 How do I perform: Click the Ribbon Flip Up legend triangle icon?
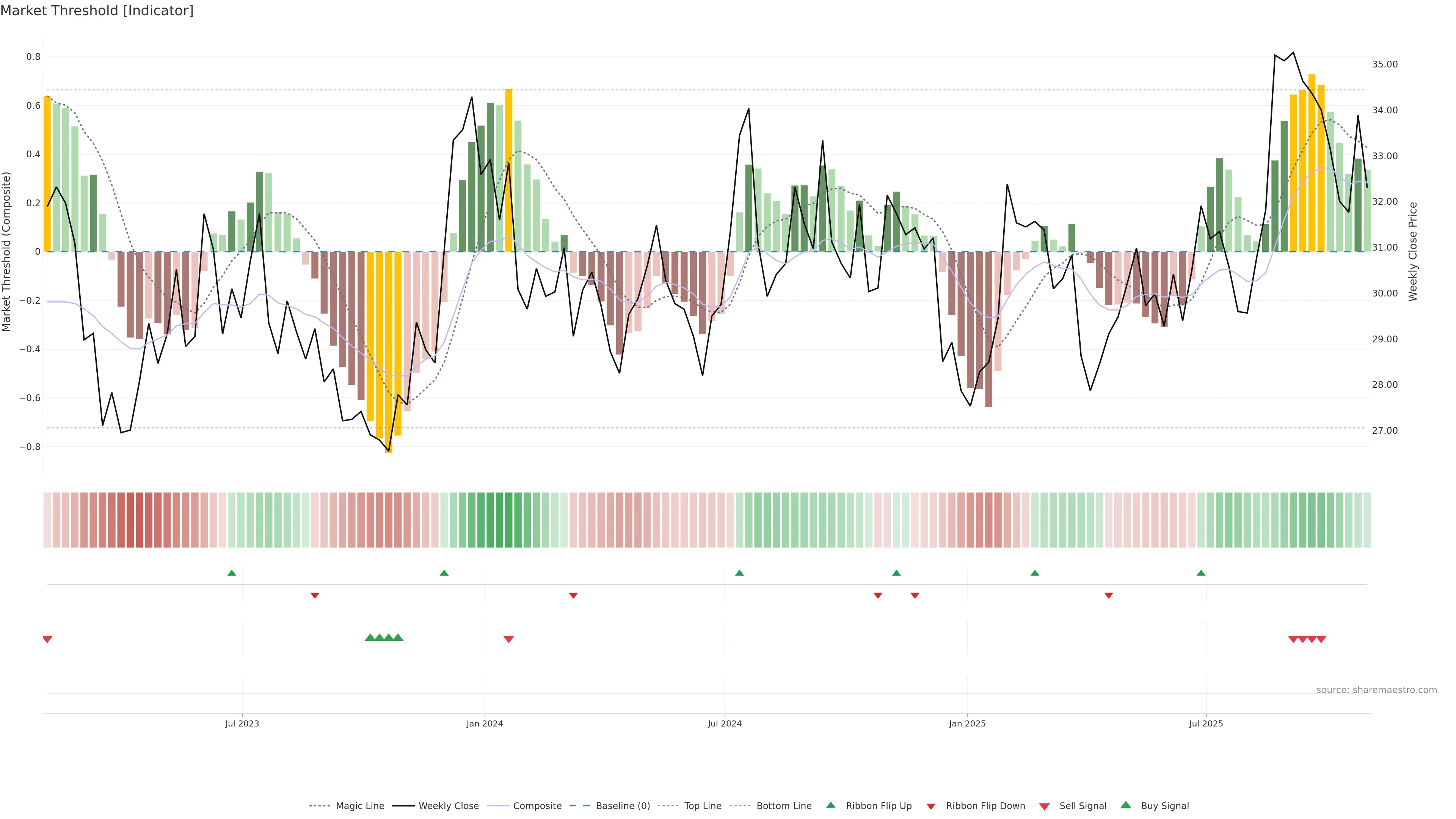(x=830, y=805)
